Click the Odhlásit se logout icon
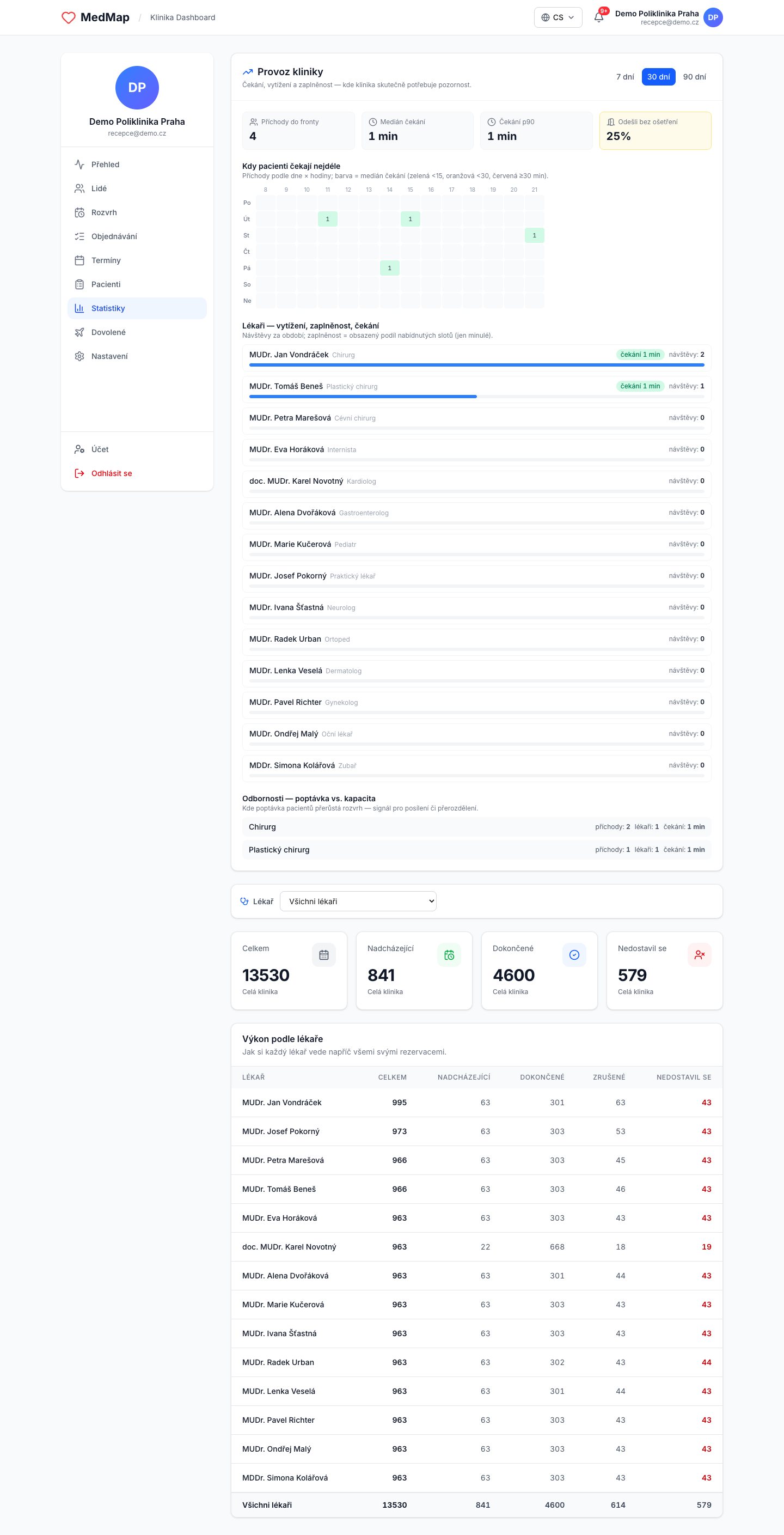Image resolution: width=784 pixels, height=1535 pixels. click(x=79, y=473)
